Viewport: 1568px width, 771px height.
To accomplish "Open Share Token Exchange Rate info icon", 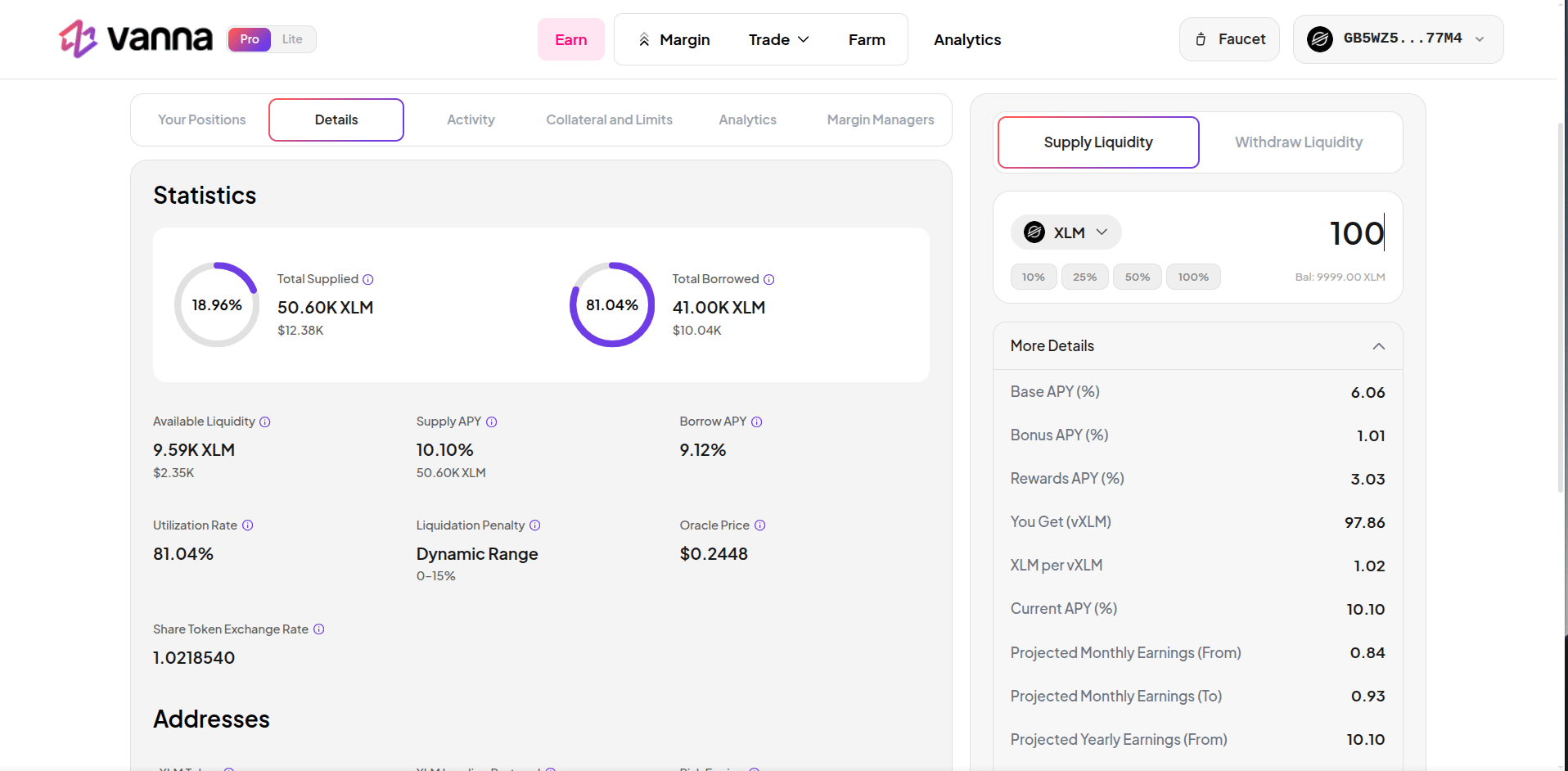I will point(319,629).
